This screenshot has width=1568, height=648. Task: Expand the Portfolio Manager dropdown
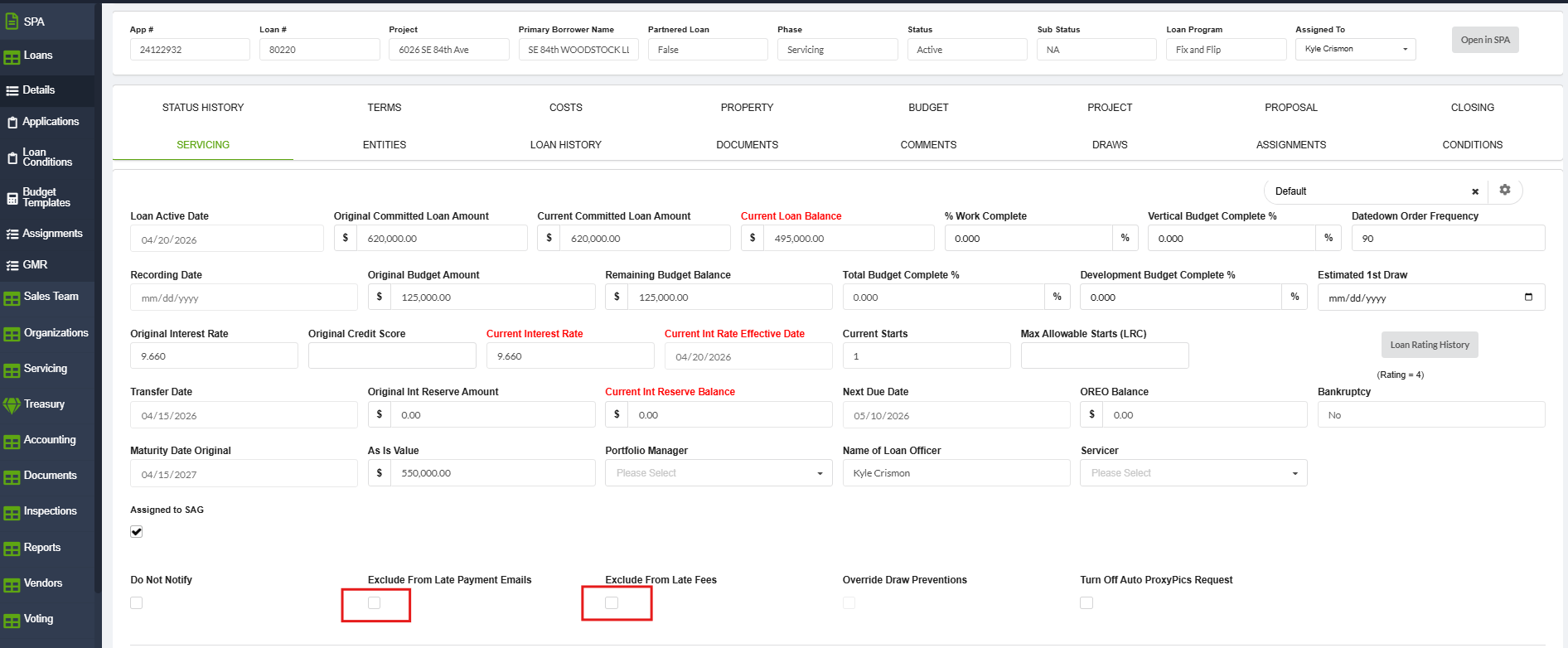coord(719,473)
